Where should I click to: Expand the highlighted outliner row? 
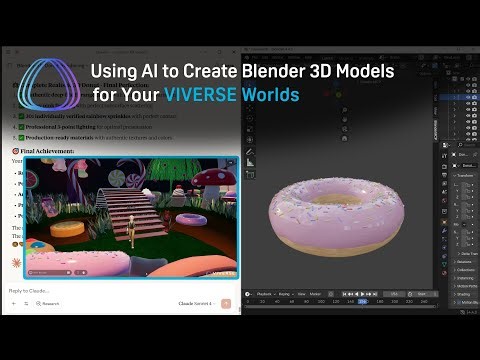coord(454,97)
